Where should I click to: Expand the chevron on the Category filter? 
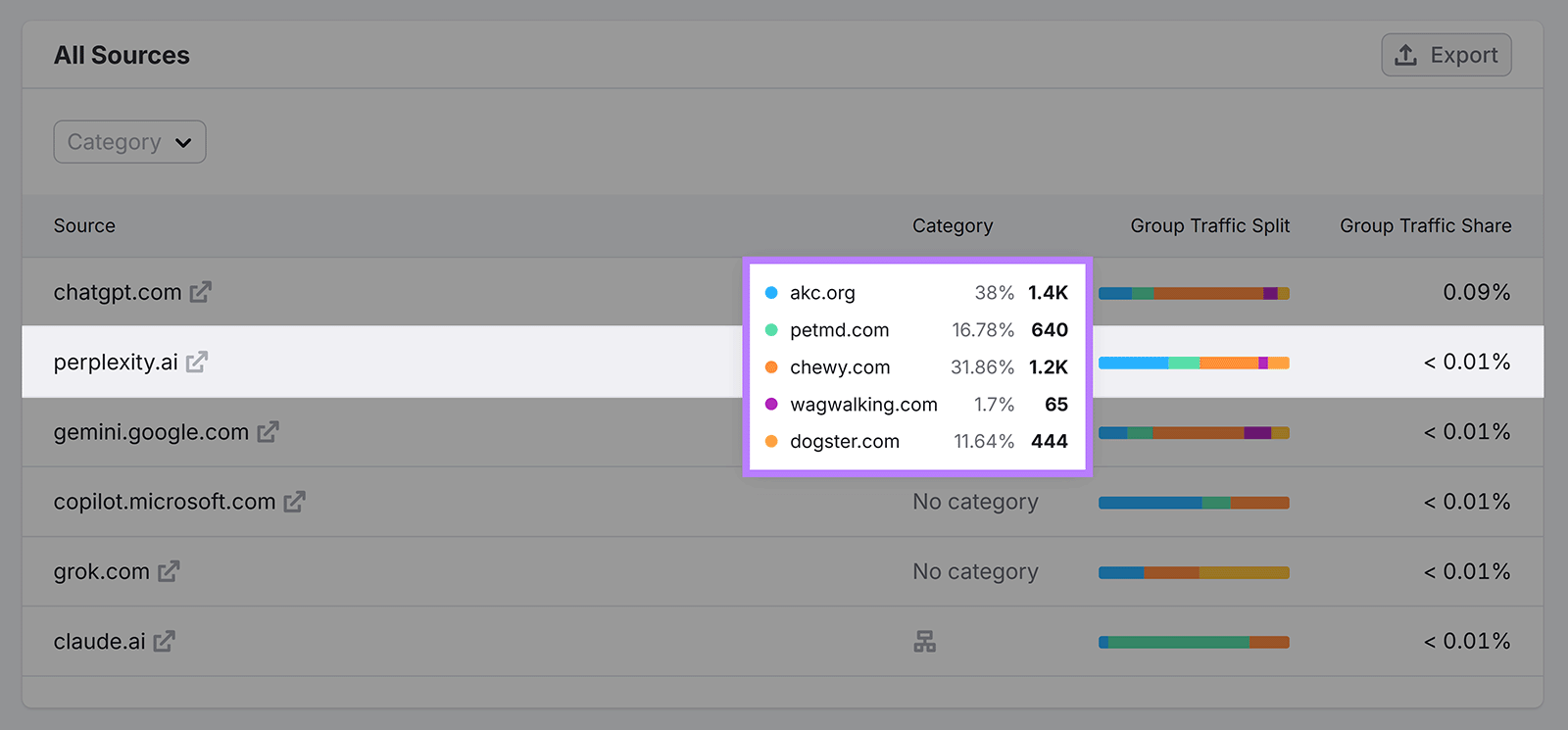click(x=182, y=142)
